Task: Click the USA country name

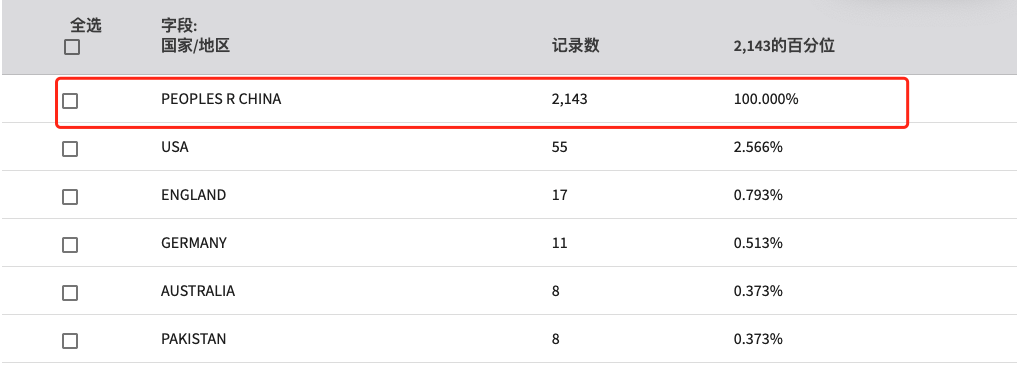Action: tap(174, 147)
